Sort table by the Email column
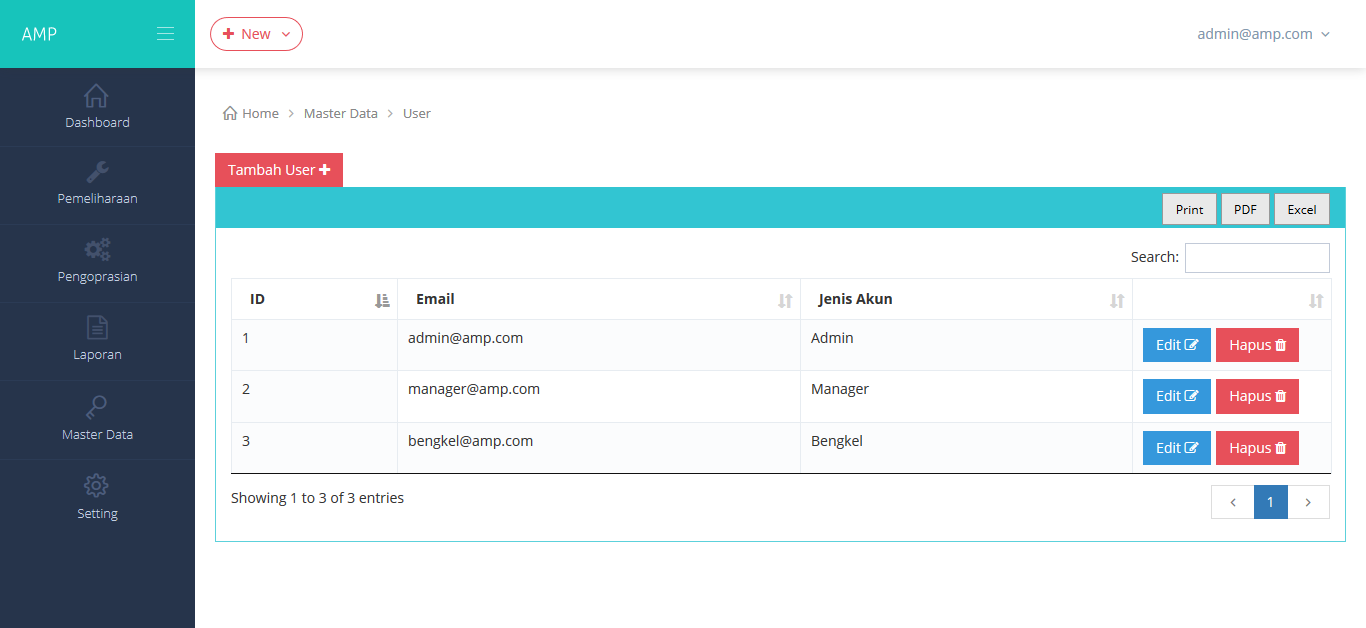 (598, 299)
